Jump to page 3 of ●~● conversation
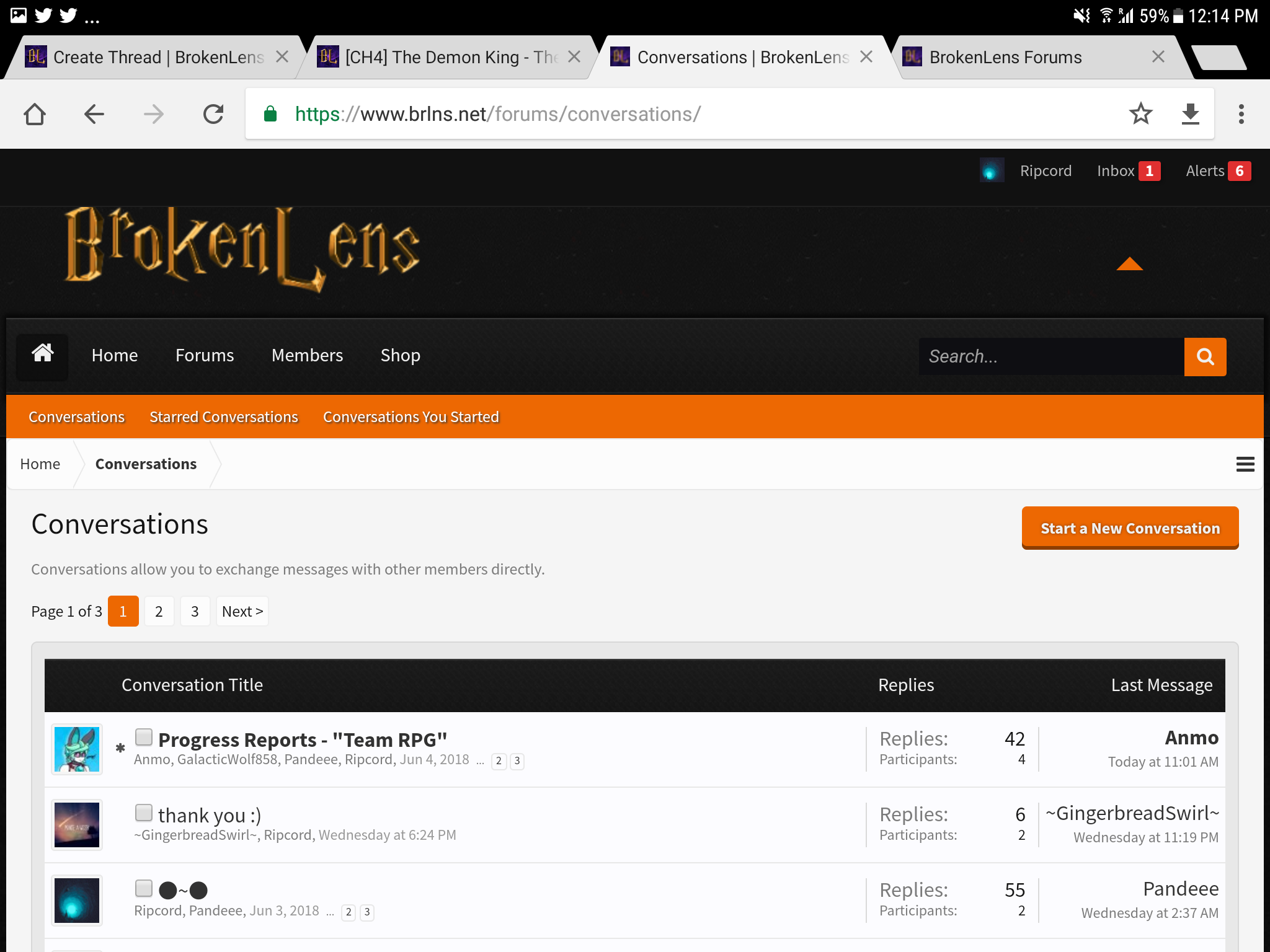 click(x=367, y=912)
